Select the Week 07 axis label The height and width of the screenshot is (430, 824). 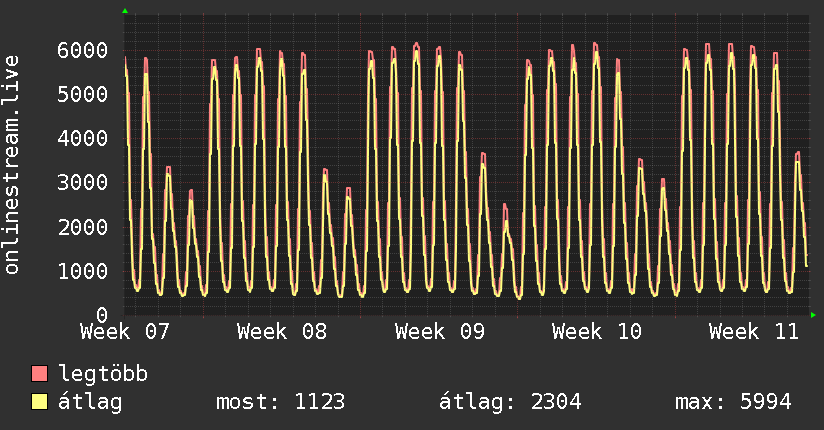[125, 332]
